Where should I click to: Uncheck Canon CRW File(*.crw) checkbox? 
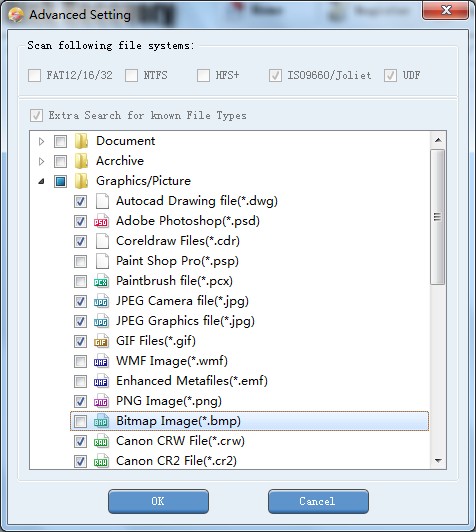click(x=80, y=442)
